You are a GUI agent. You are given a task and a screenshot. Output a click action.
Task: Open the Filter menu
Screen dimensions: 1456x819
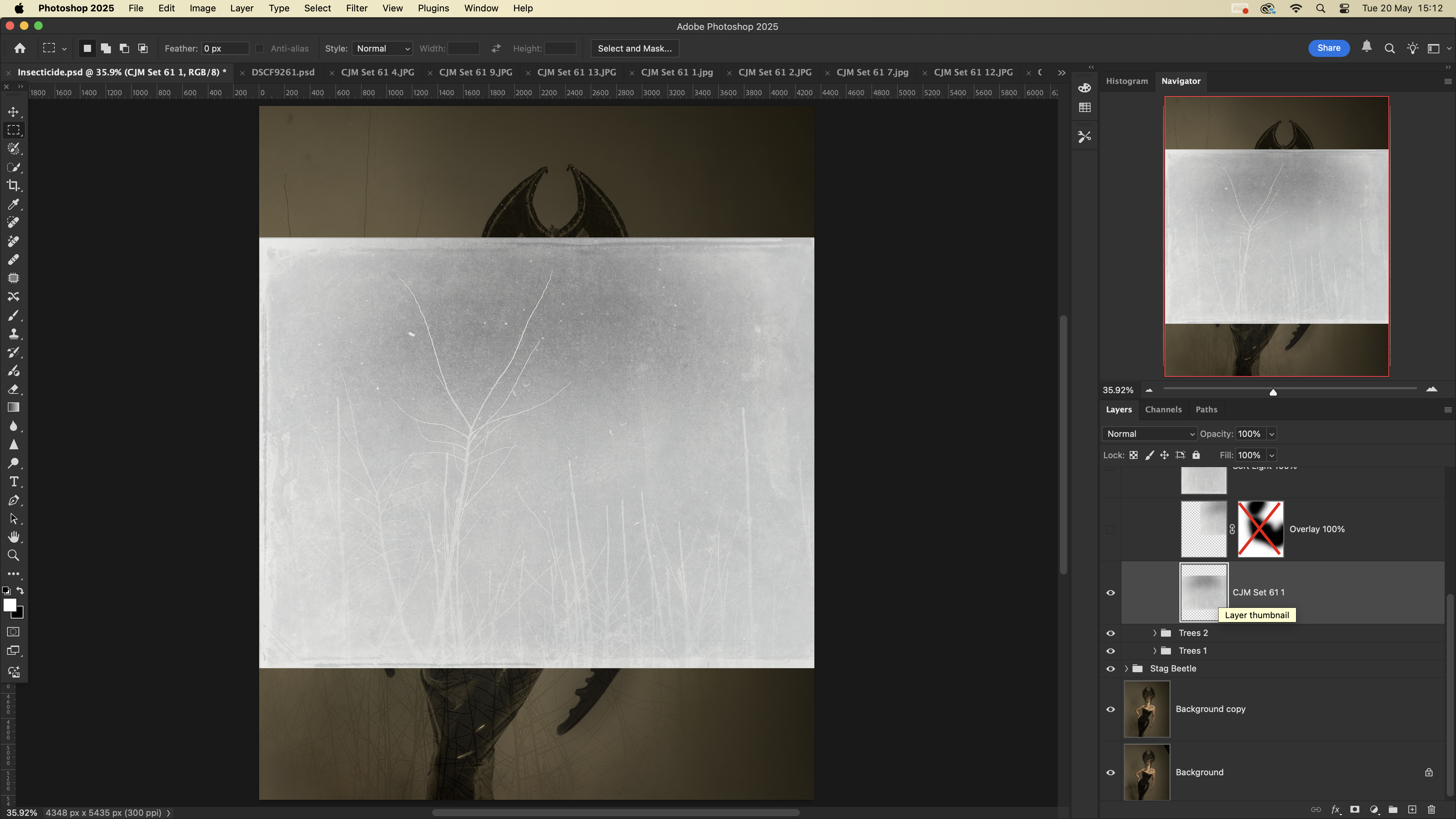[357, 8]
